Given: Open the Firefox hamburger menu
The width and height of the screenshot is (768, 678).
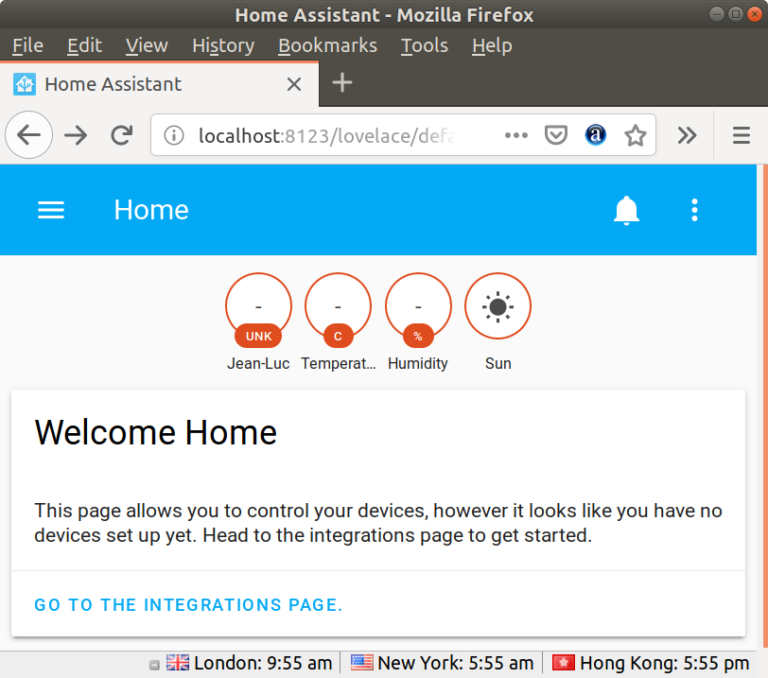Looking at the screenshot, I should click(x=741, y=135).
